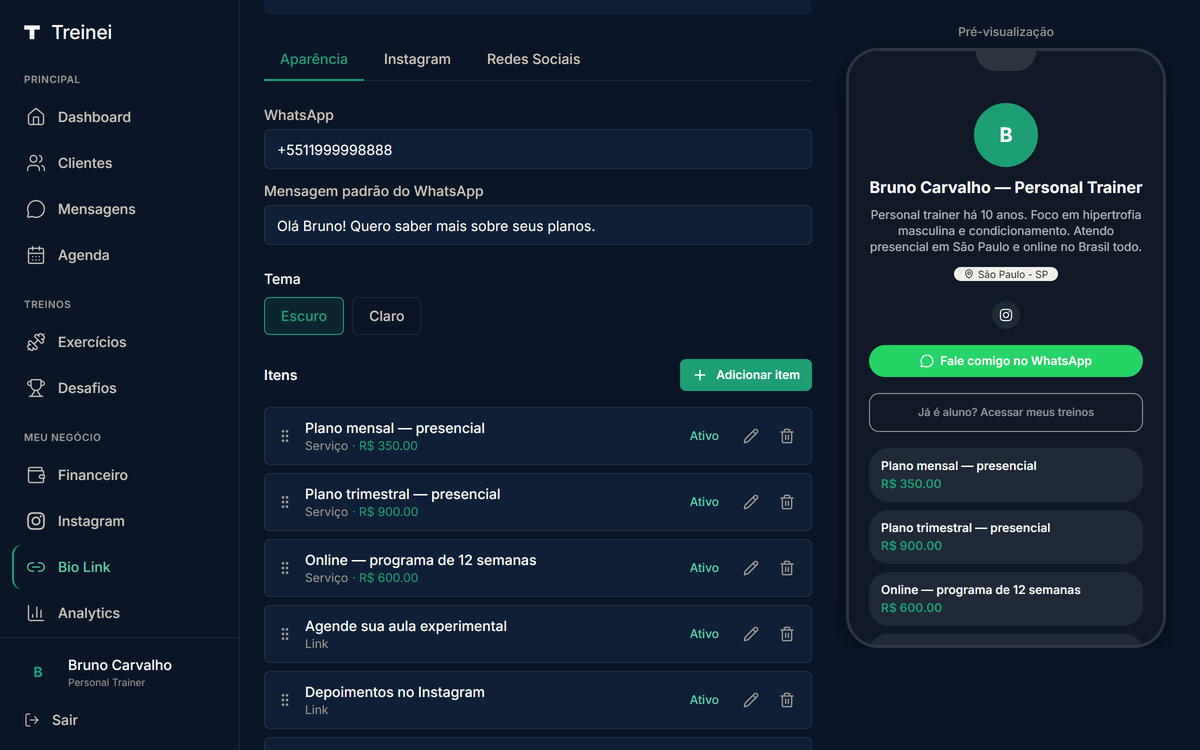Viewport: 1200px width, 750px height.
Task: Grab drag handle of Plano mensal item
Action: [x=285, y=436]
